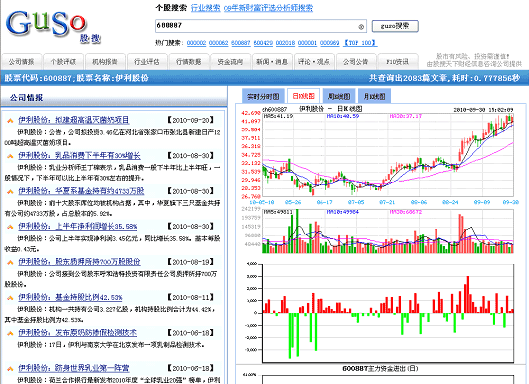Open article 伊利股份:基金持股比例42.53%
Screen dimensions: 529x384
coord(70,297)
